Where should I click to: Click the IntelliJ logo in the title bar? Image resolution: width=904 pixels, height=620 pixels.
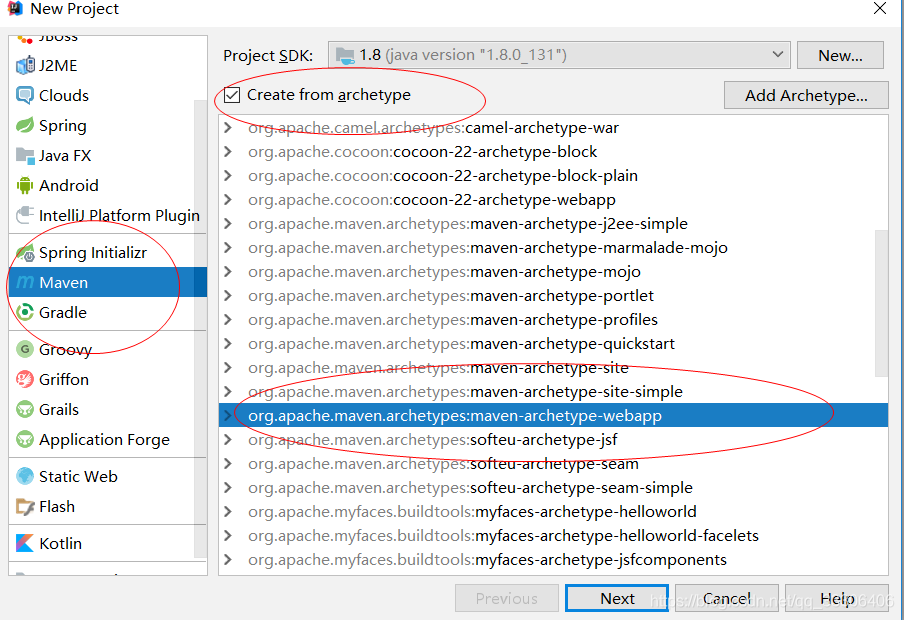(15, 9)
